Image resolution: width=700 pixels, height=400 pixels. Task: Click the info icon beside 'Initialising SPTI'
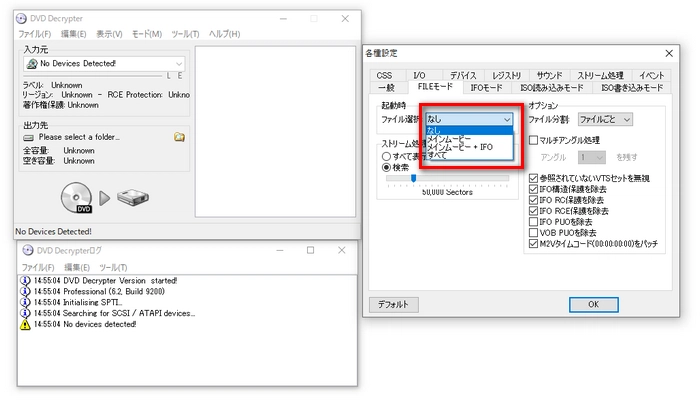point(25,303)
